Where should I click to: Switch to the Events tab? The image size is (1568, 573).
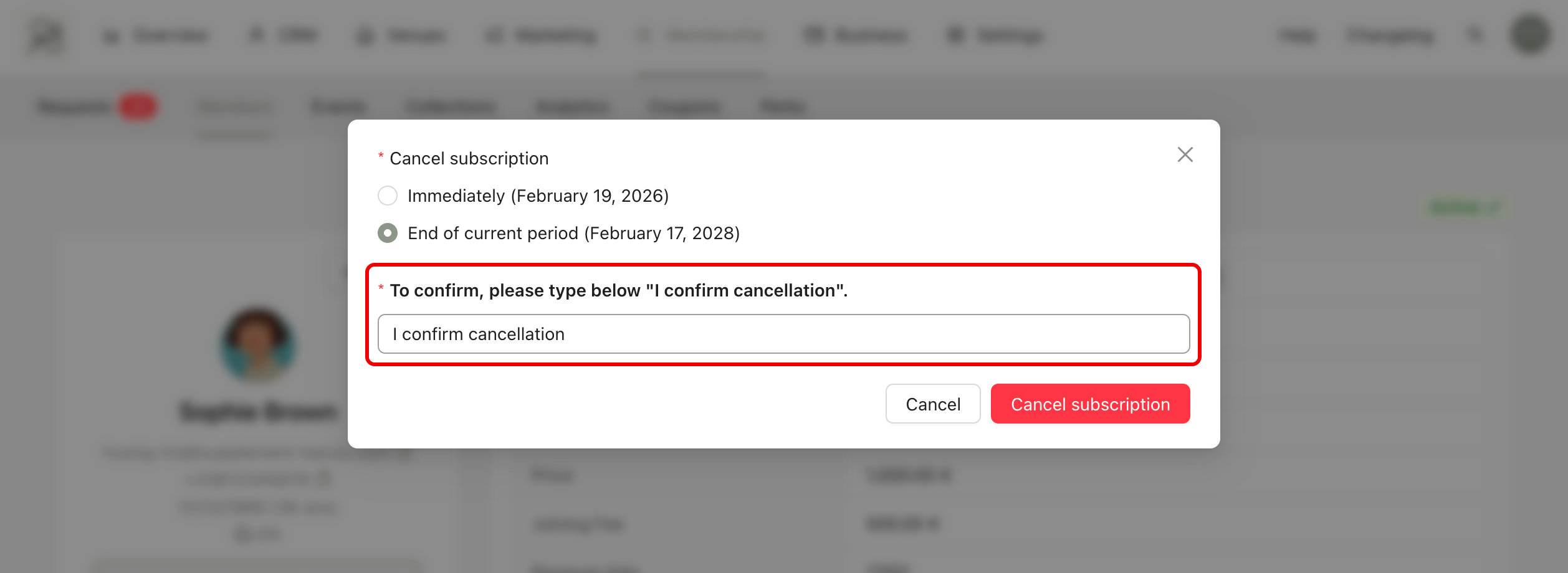(x=338, y=107)
